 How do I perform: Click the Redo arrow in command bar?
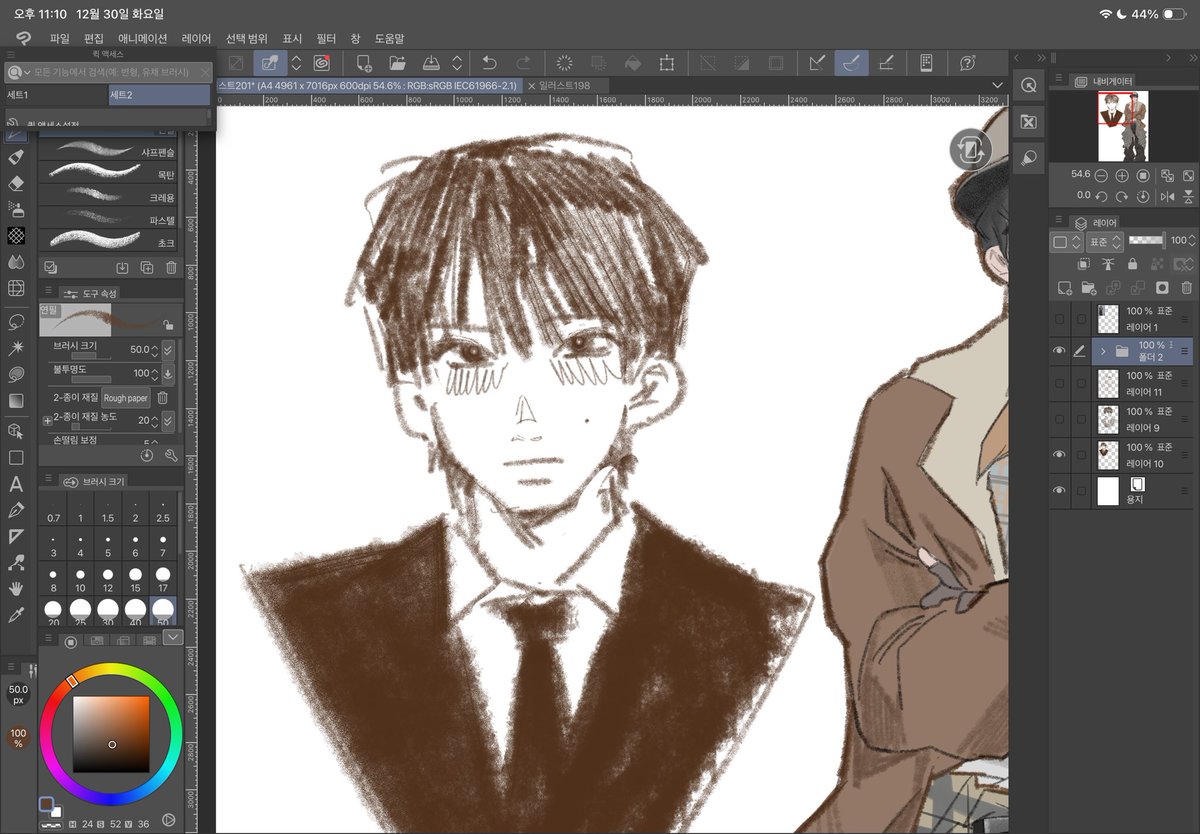523,63
